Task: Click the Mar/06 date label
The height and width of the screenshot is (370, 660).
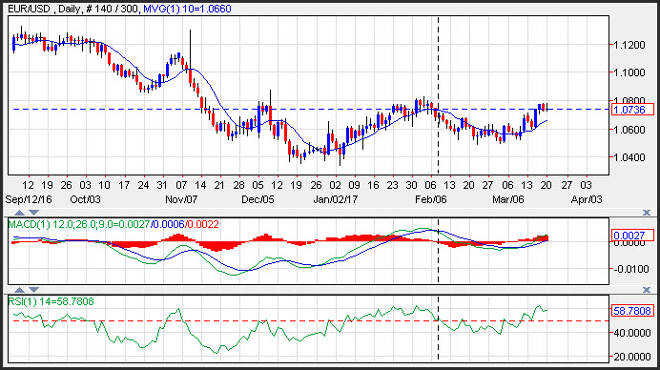Action: (508, 199)
